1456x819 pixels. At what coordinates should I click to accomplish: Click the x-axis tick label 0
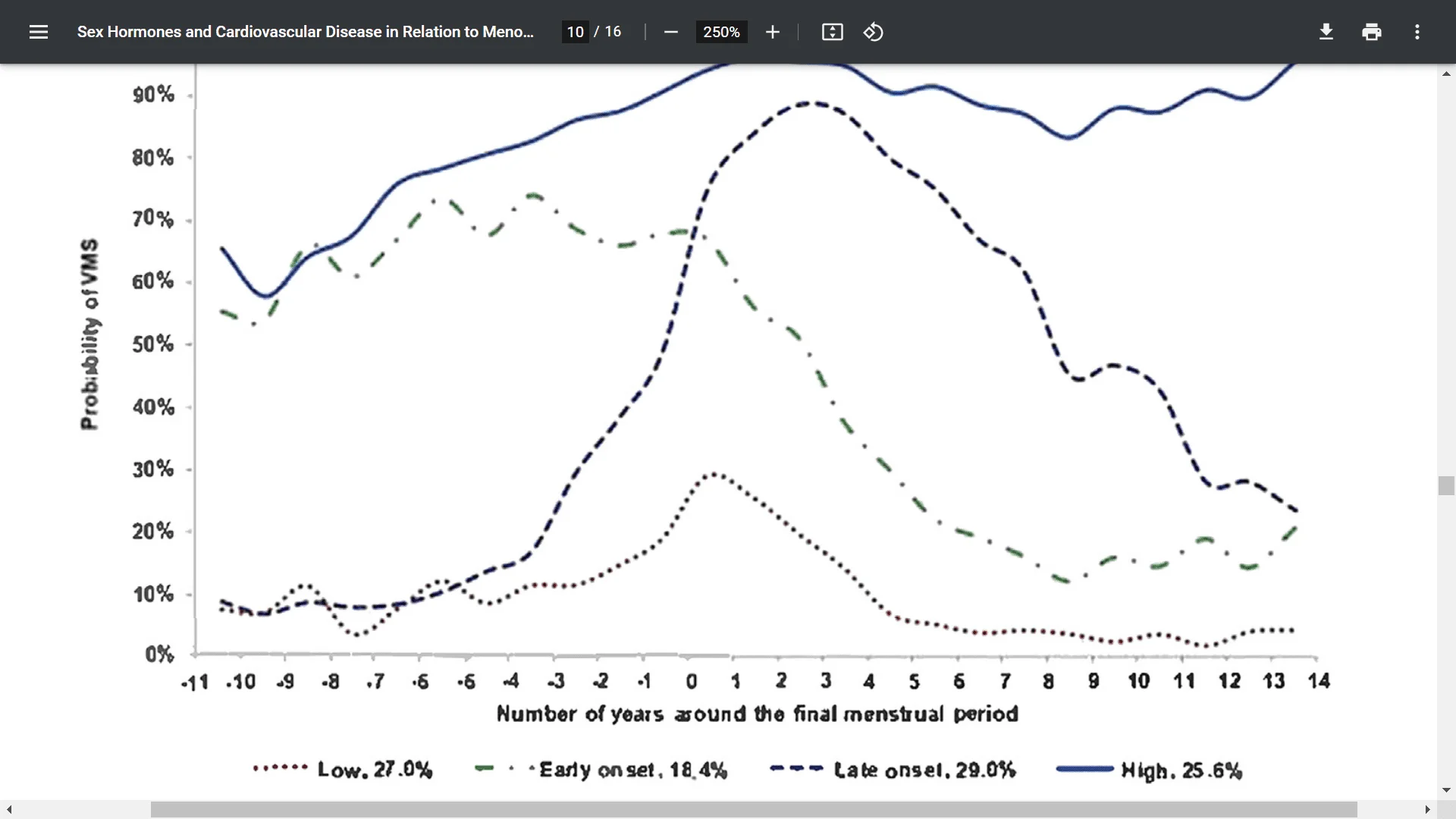691,682
